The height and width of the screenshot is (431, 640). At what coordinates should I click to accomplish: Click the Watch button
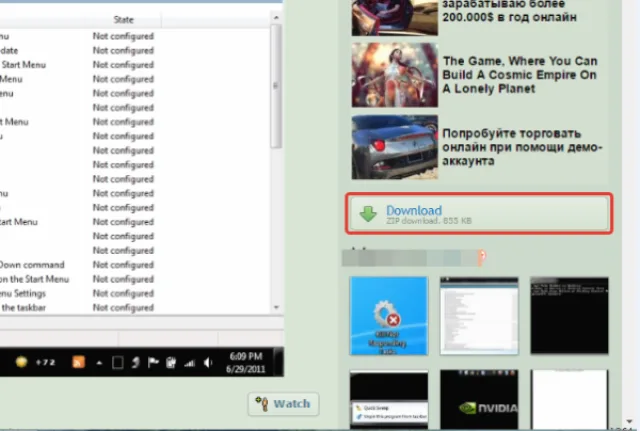tap(283, 404)
